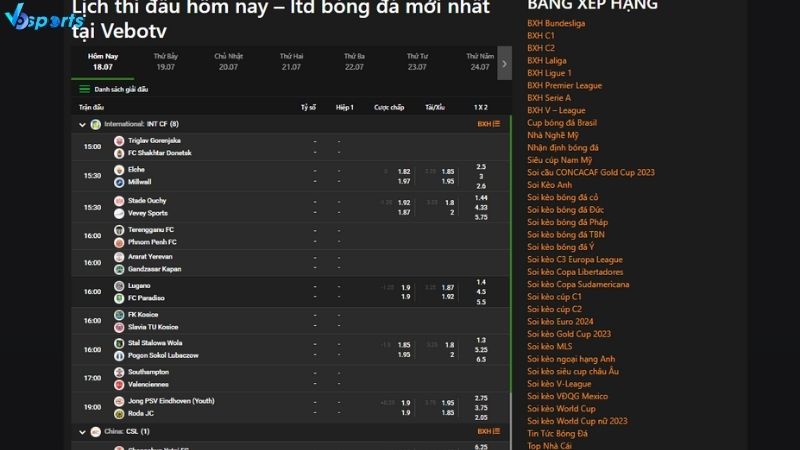Click Lugano team crest
The height and width of the screenshot is (450, 800).
coord(119,286)
